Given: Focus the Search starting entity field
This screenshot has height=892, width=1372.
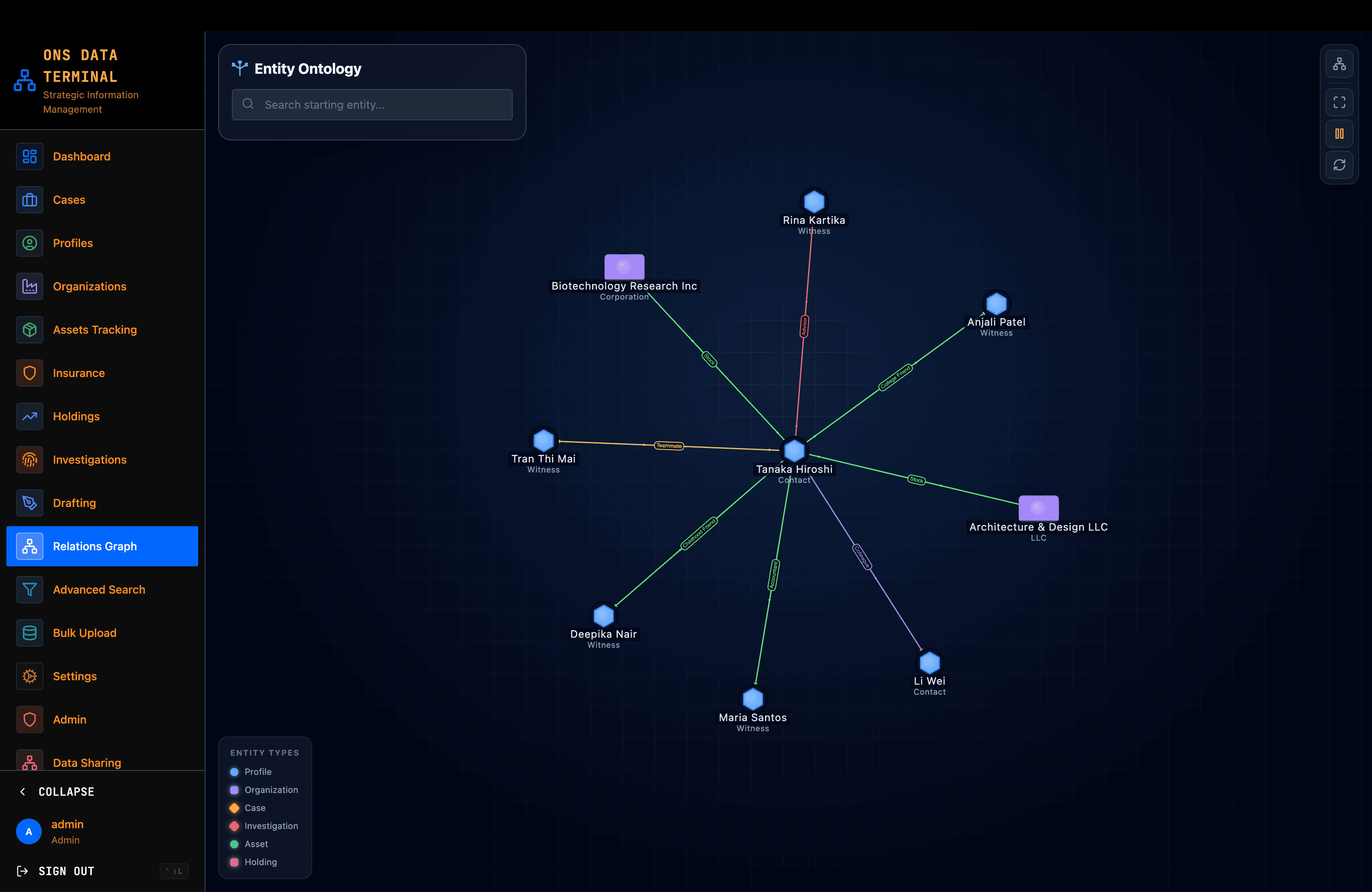Looking at the screenshot, I should point(372,104).
